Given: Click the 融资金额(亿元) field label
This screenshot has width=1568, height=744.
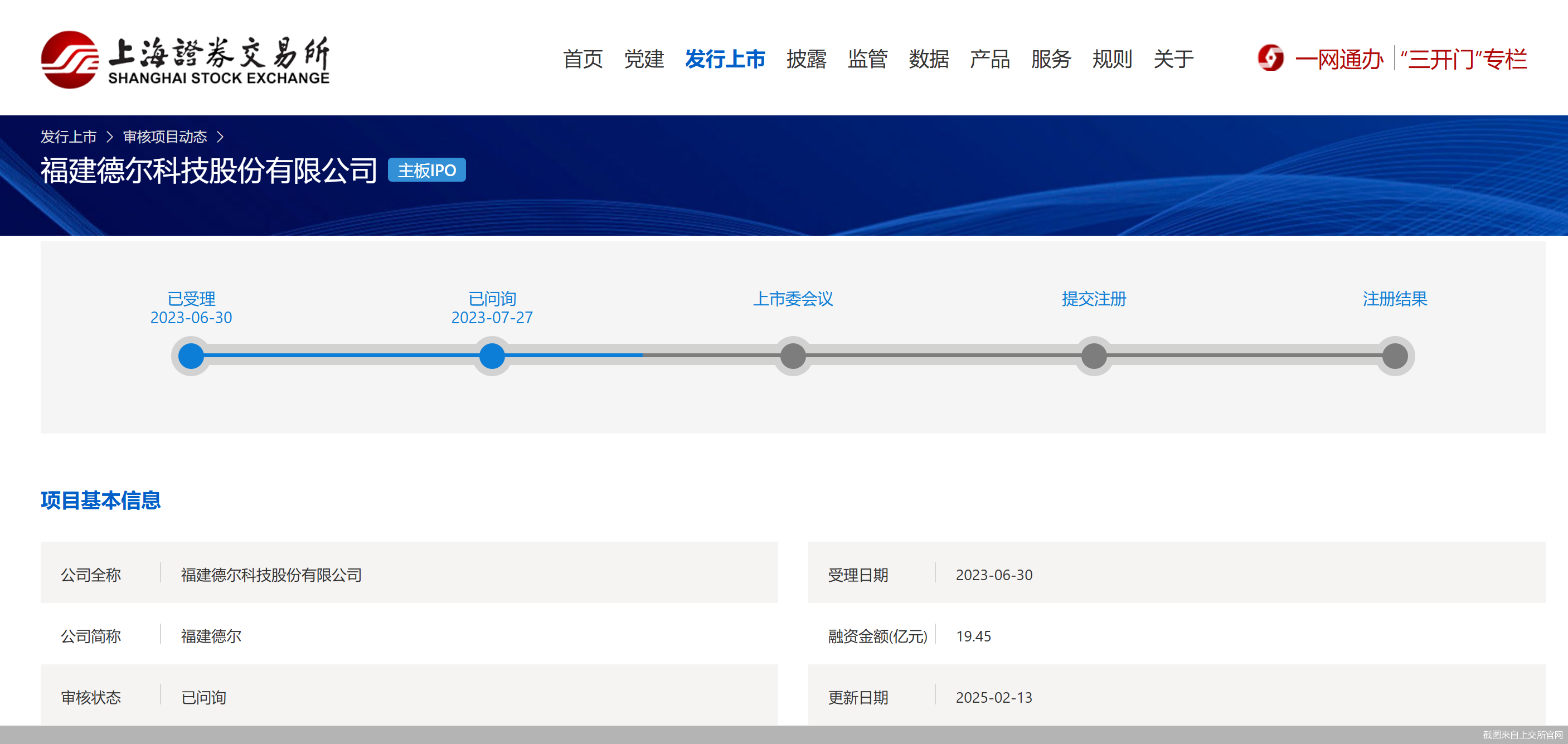Looking at the screenshot, I should pos(878,636).
